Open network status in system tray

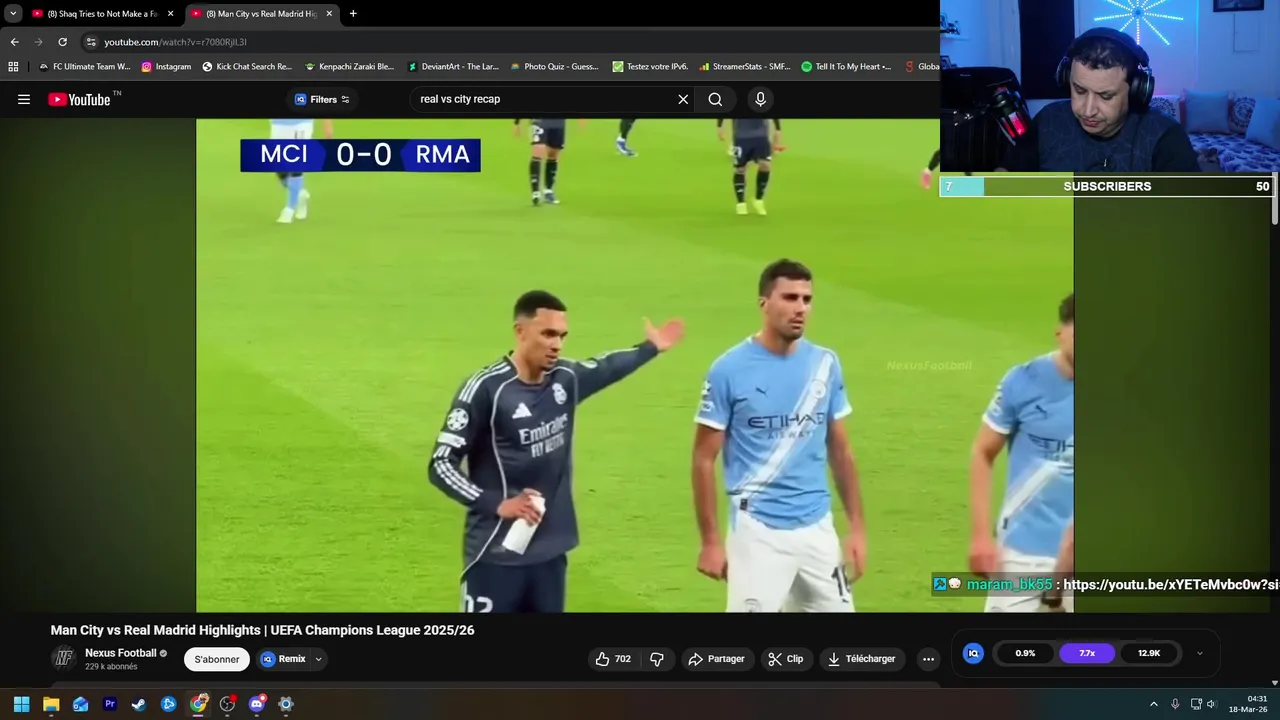click(1195, 704)
